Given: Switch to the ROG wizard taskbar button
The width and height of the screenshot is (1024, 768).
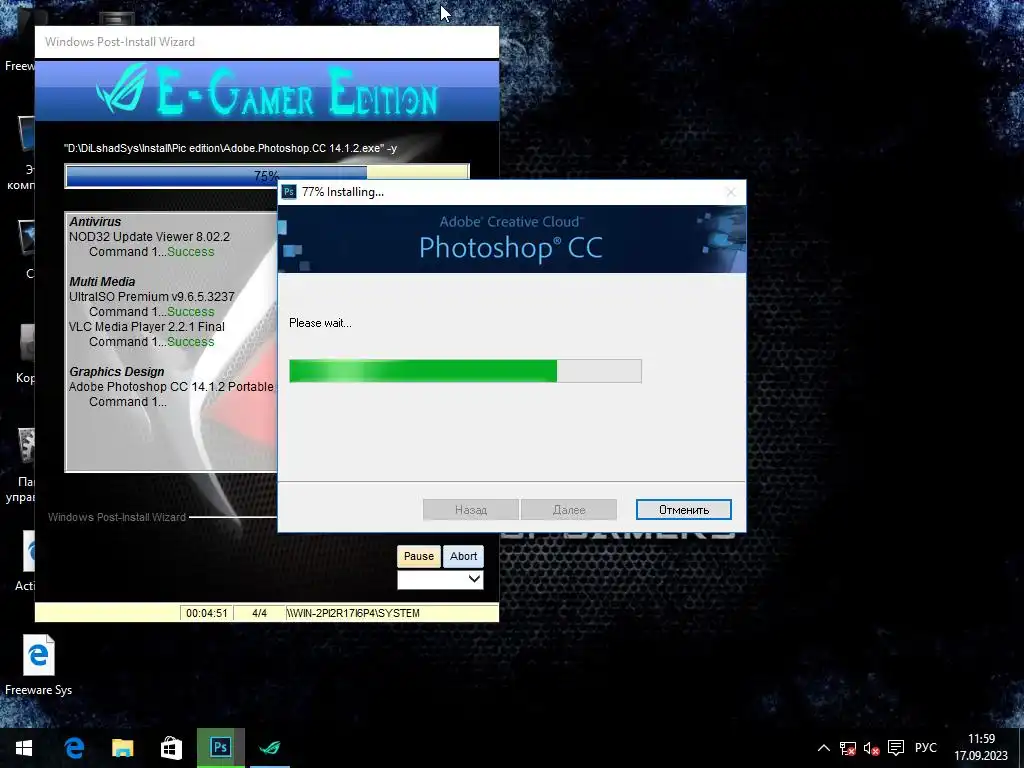Looking at the screenshot, I should [270, 748].
